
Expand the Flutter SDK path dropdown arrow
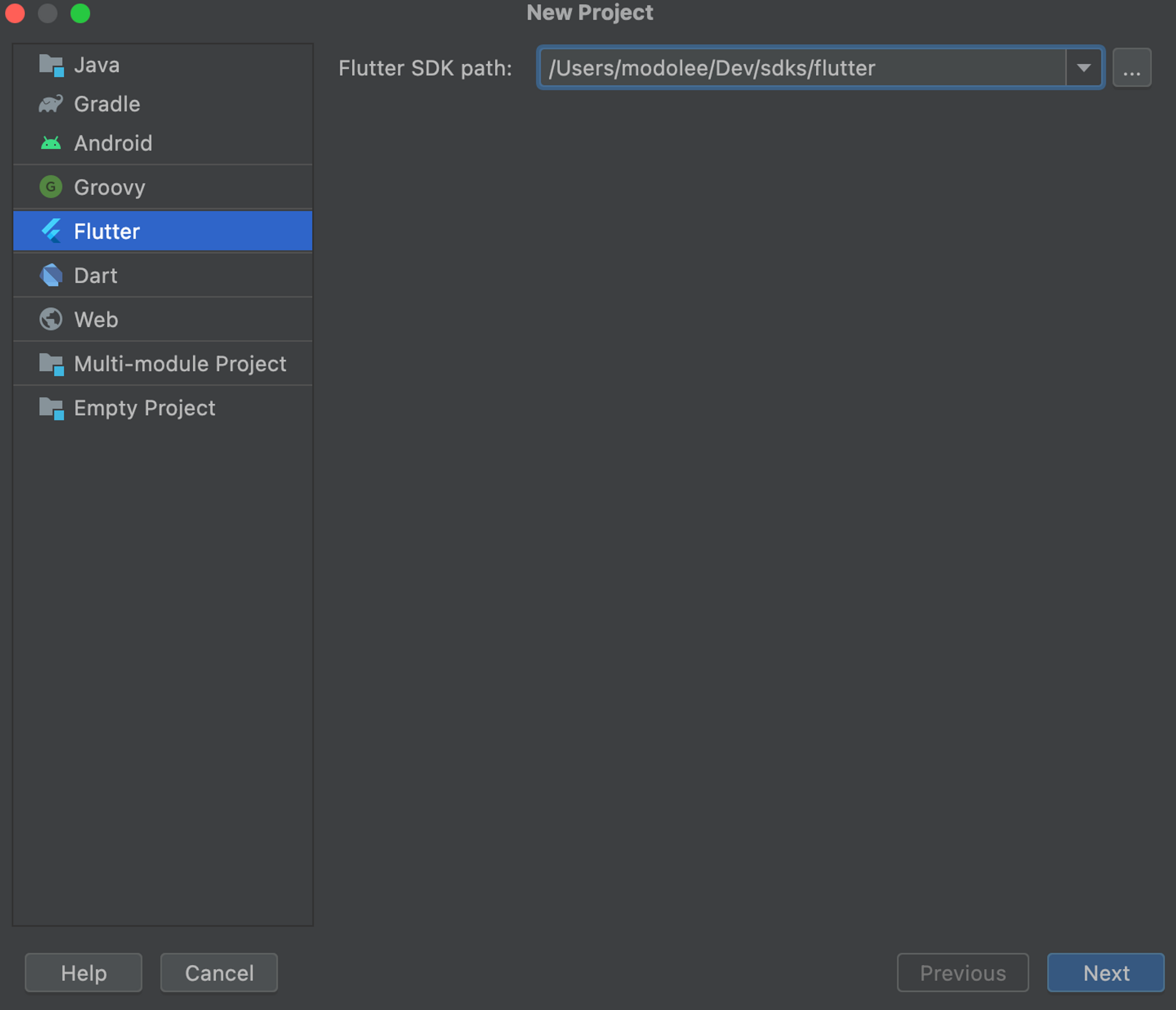[1084, 68]
